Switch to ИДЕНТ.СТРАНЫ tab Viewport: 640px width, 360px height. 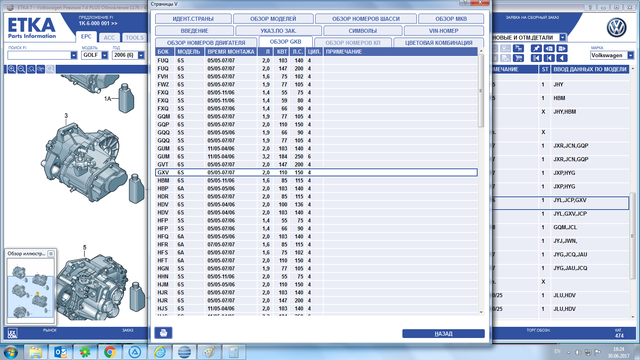[193, 19]
